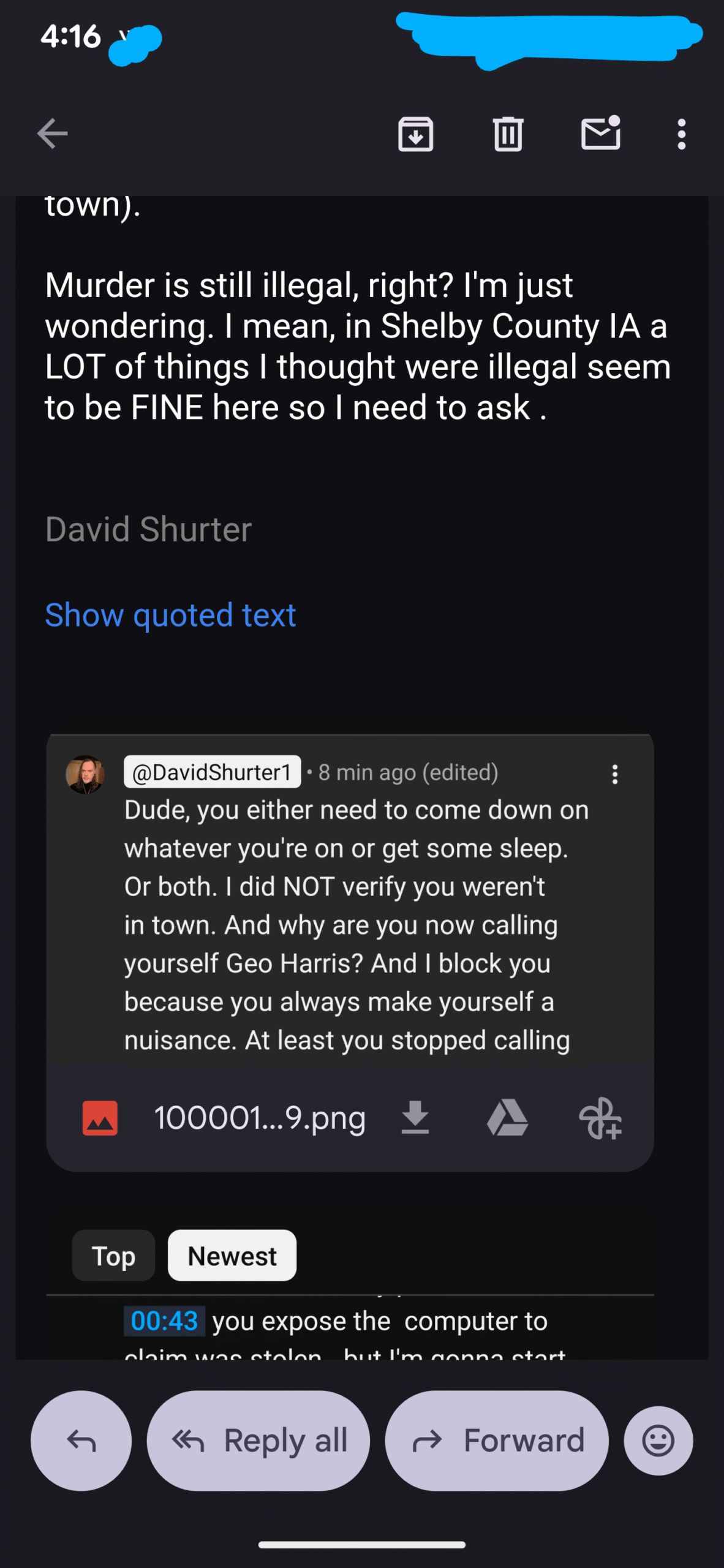
Task: Tap the @DavidShurter1 username
Action: tap(212, 772)
